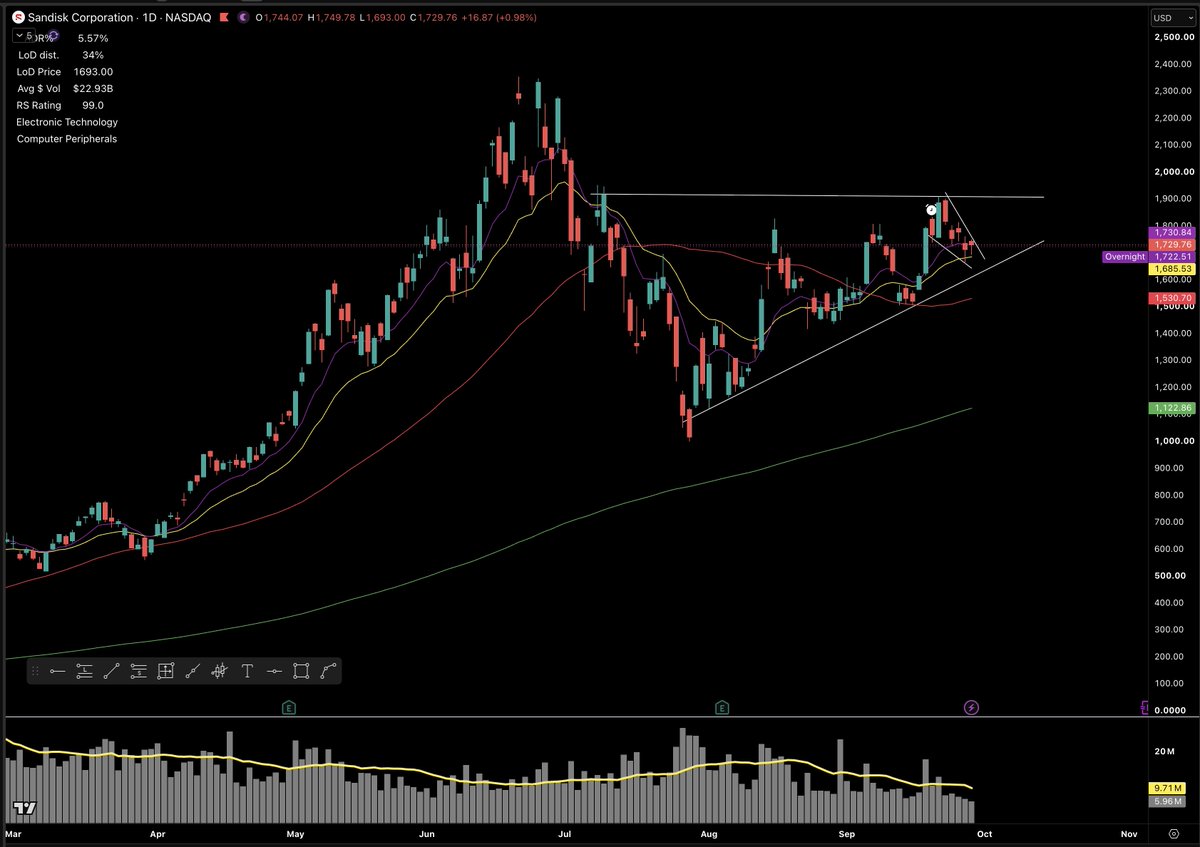Click the Jul label on time axis
Viewport: 1200px width, 847px height.
point(567,833)
